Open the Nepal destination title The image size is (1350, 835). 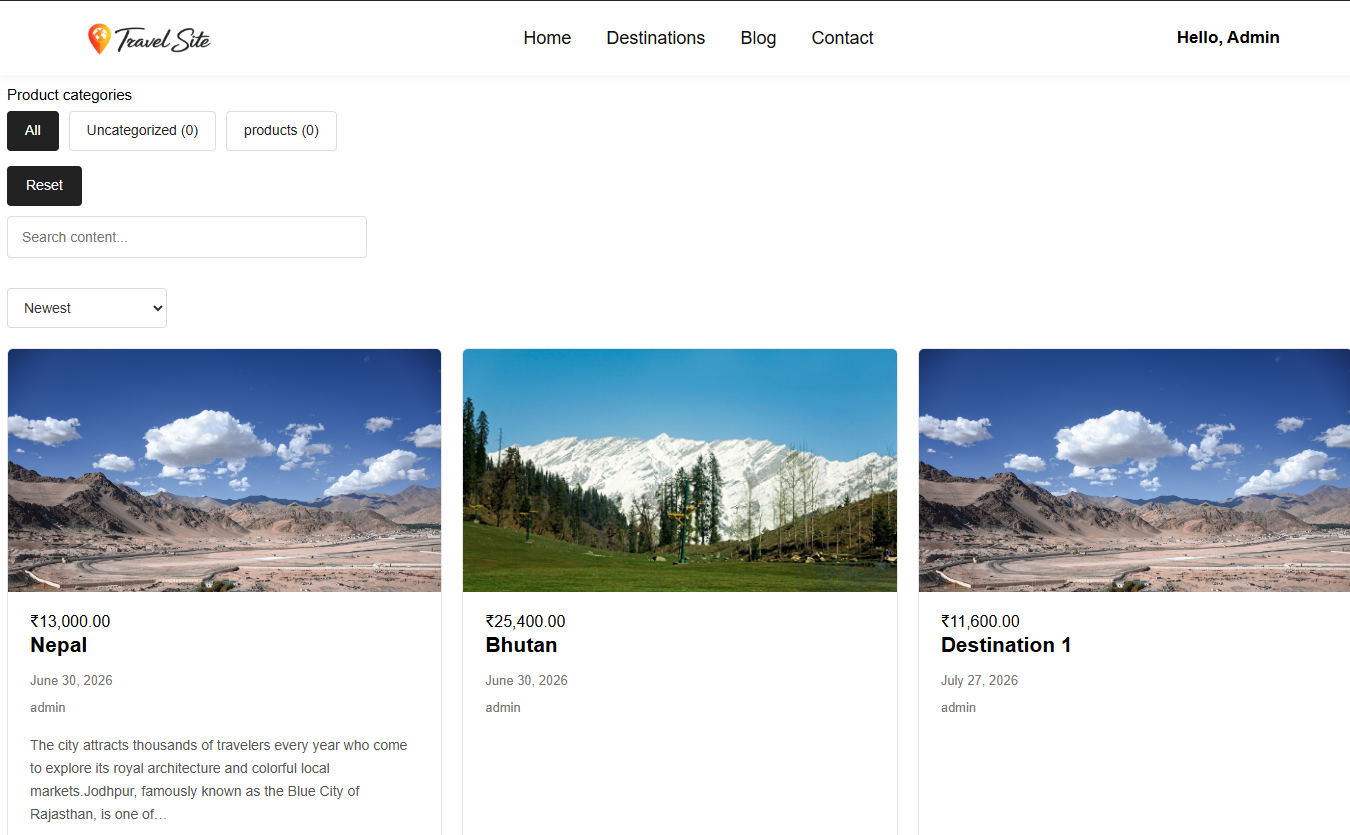(x=59, y=645)
